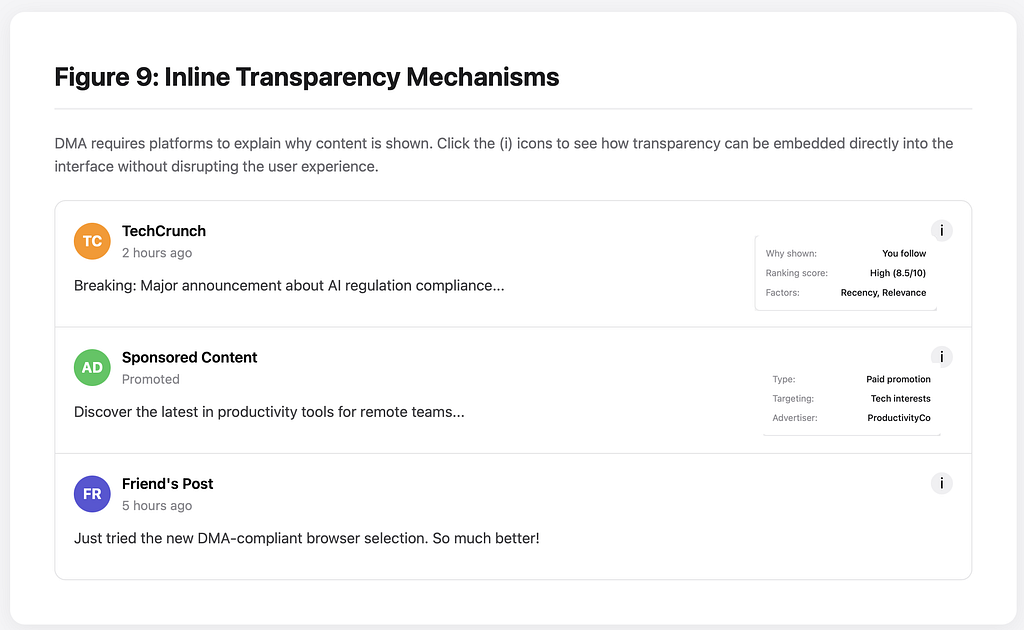The image size is (1024, 630).
Task: Select the DMA-compliant browser selection post text
Action: click(306, 538)
